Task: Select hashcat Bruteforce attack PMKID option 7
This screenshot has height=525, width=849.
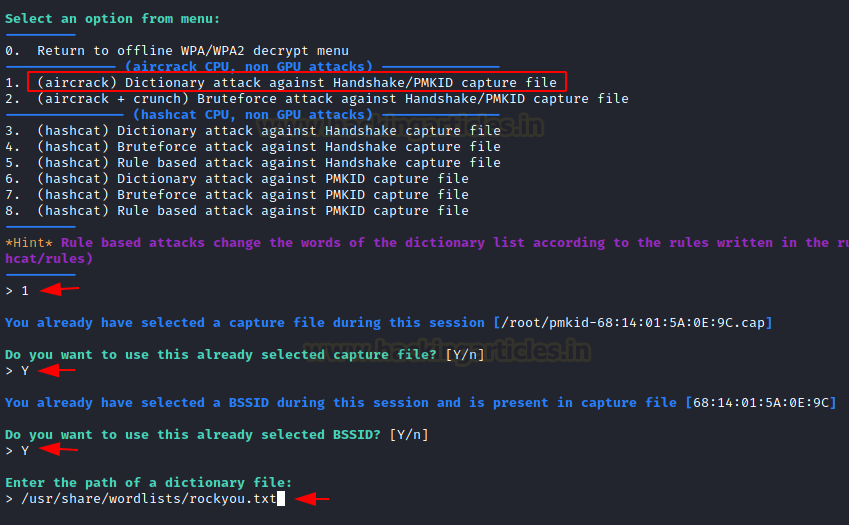Action: (237, 195)
